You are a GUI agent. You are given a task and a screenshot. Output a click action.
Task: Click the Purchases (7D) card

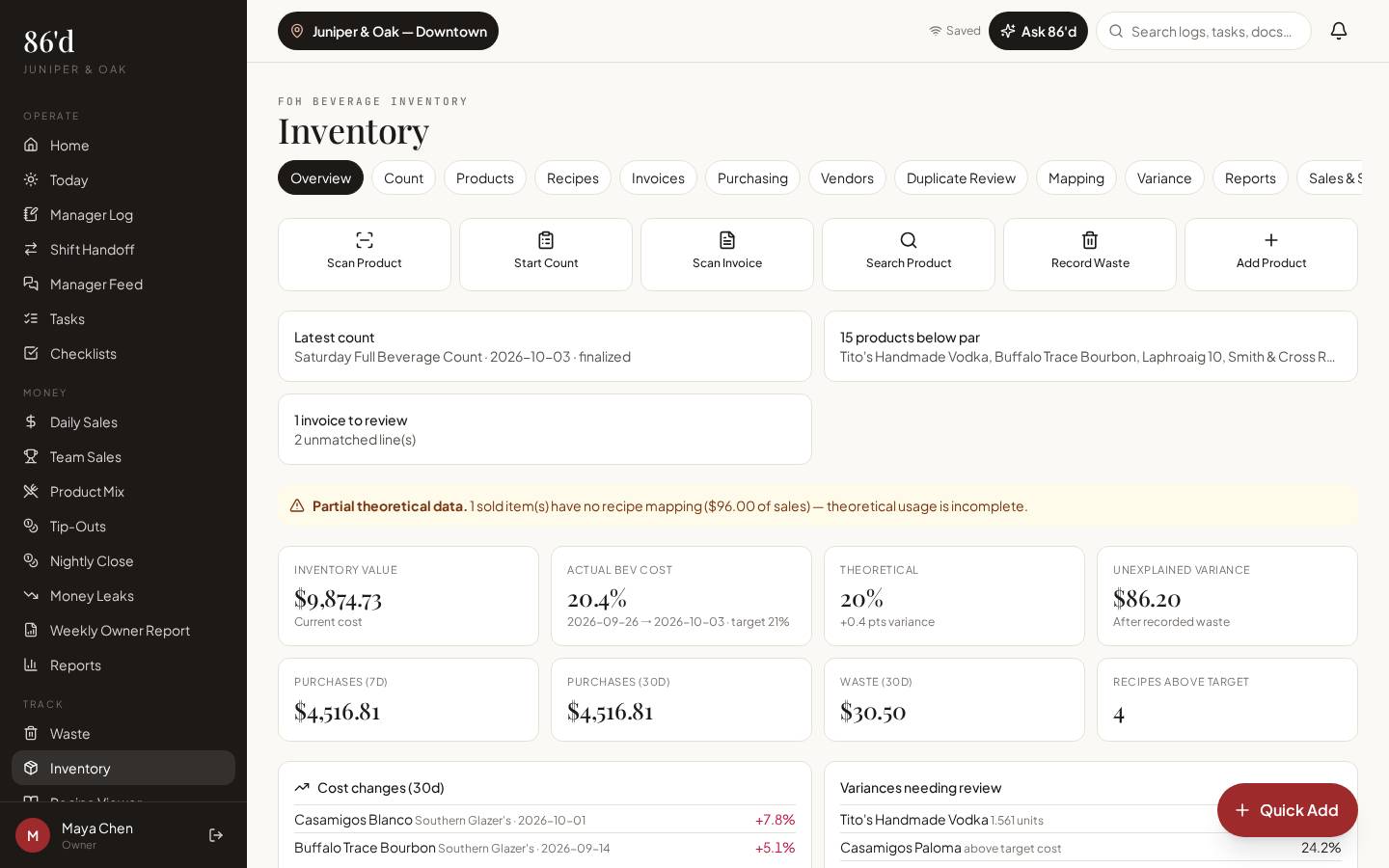(x=408, y=699)
